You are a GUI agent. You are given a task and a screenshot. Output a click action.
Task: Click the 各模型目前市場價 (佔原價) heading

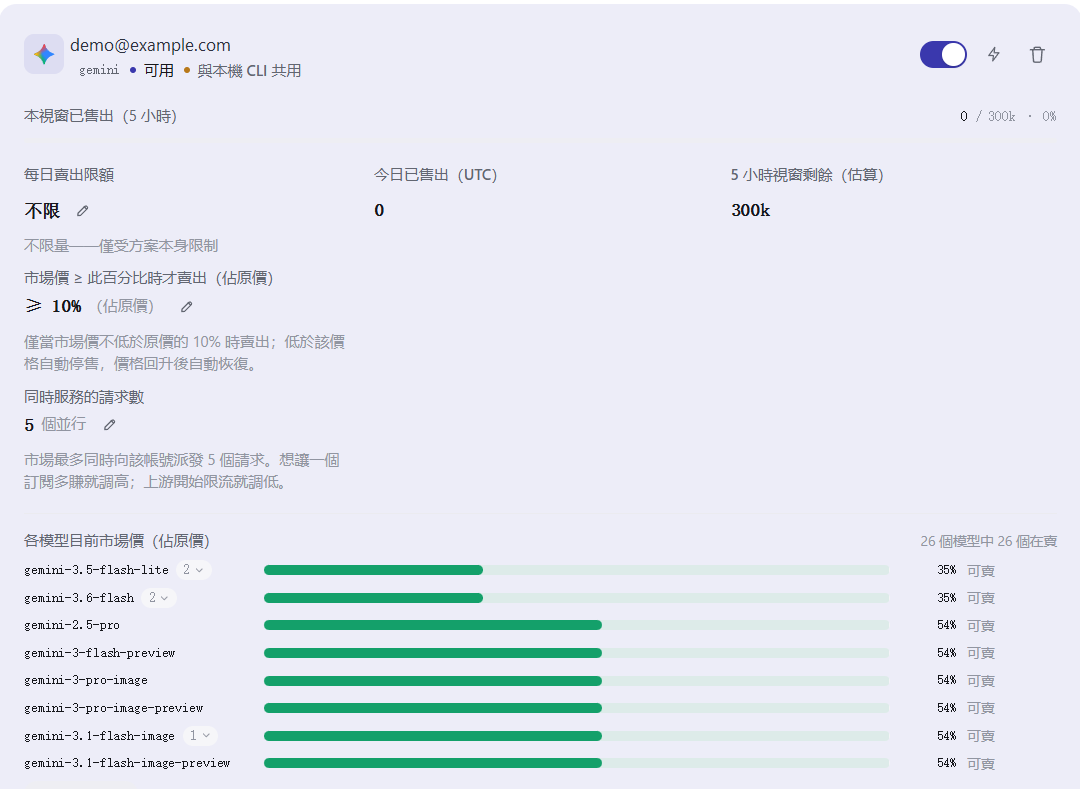(116, 540)
